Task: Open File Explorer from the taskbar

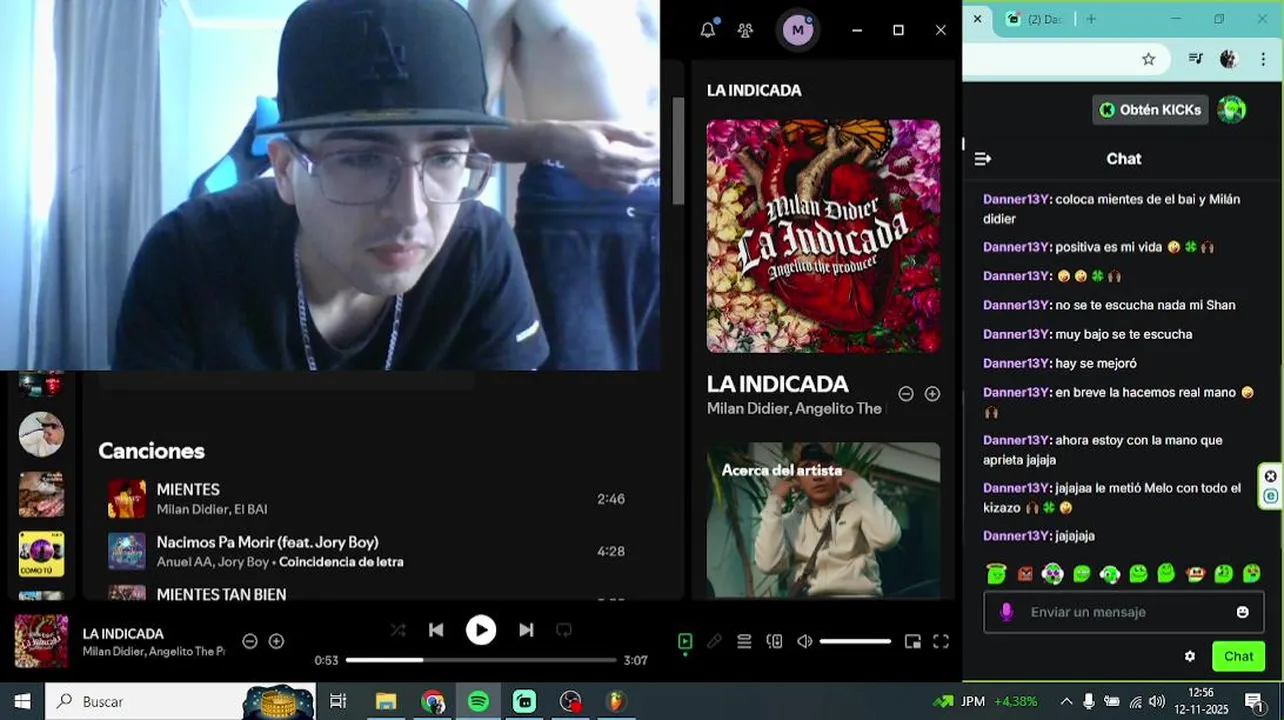Action: (386, 701)
